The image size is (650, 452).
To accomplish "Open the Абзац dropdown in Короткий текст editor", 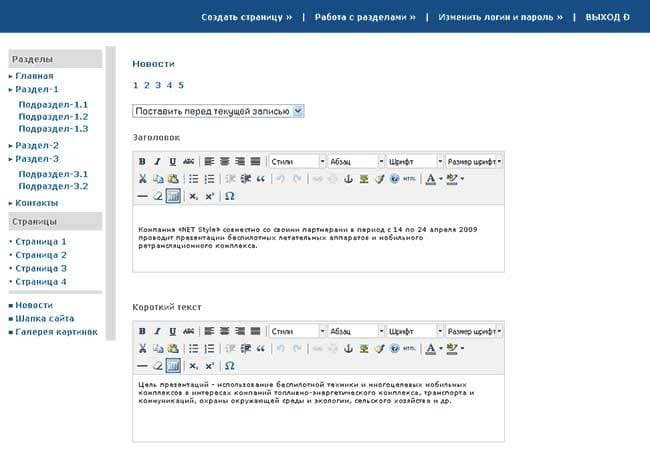I will tap(357, 331).
